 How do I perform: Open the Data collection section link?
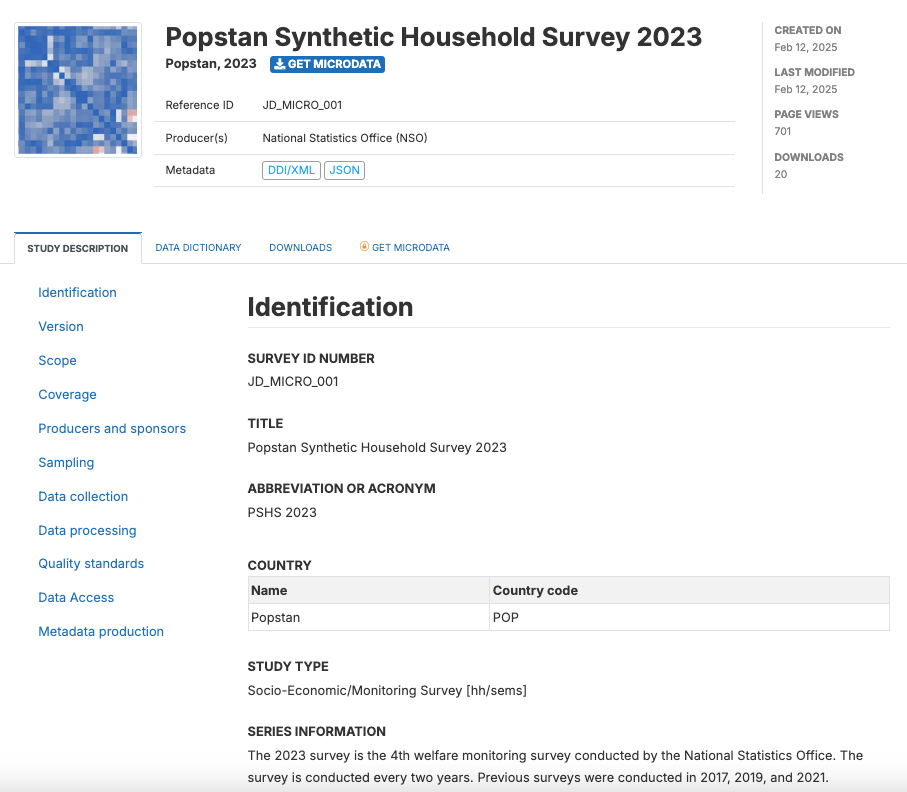coord(83,497)
